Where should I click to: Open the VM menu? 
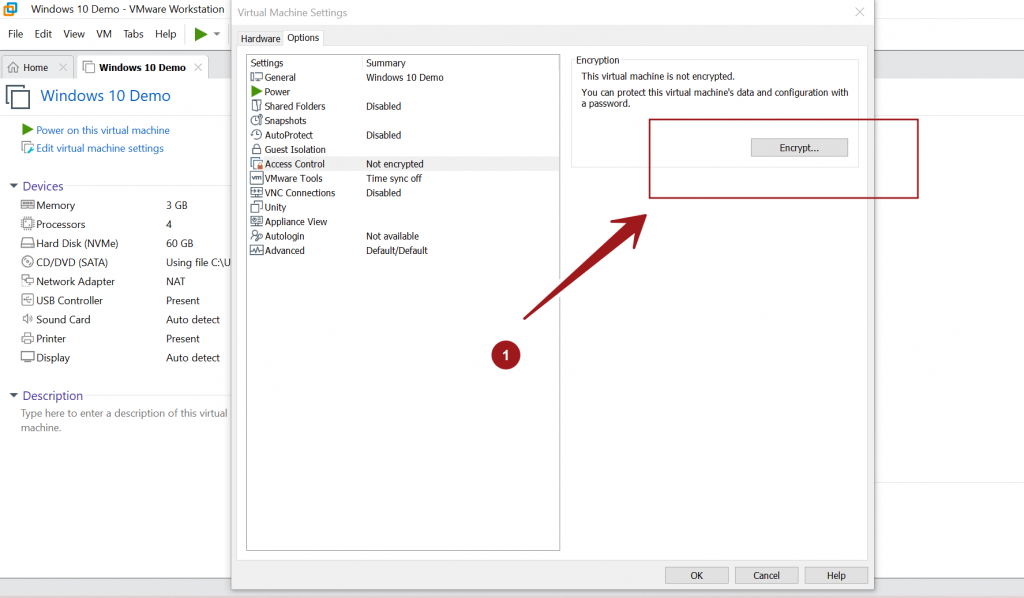click(x=103, y=33)
